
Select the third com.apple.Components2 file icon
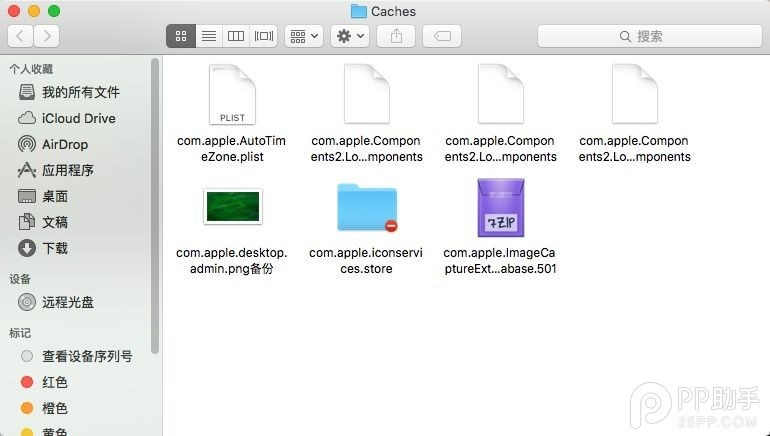click(x=635, y=95)
